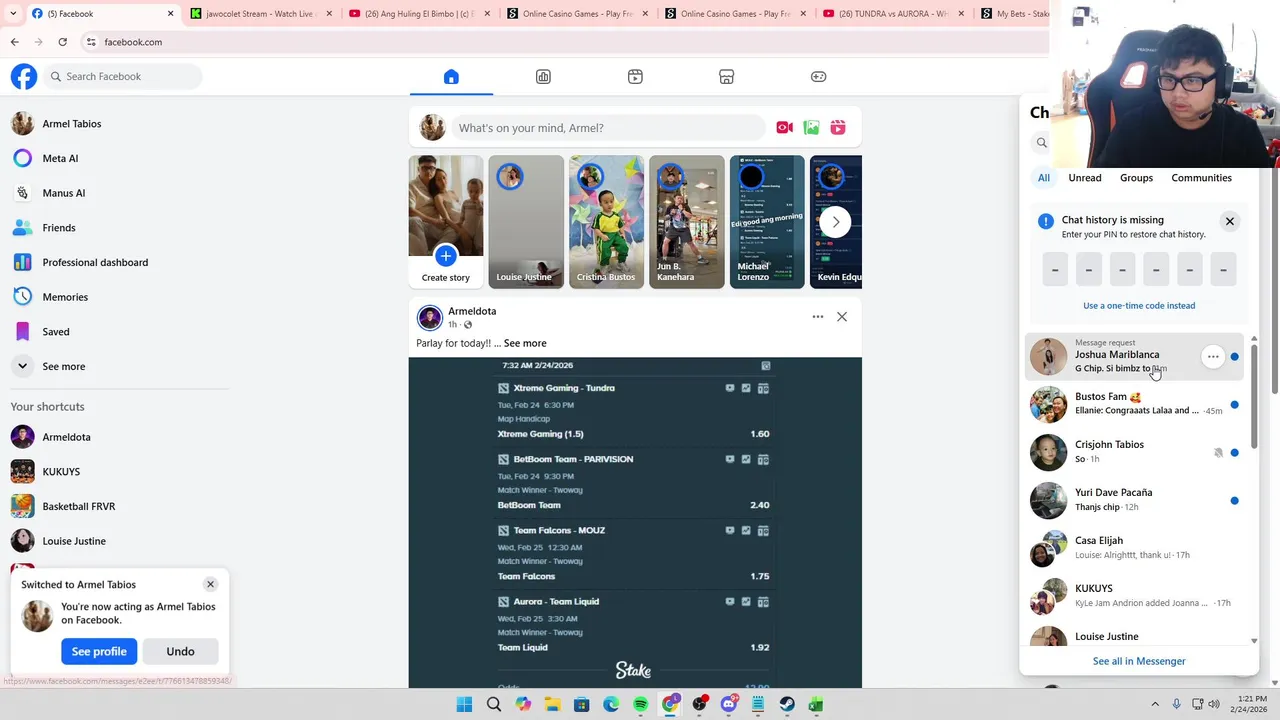
Task: Dismiss the Chat history is missing notice
Action: [1230, 221]
